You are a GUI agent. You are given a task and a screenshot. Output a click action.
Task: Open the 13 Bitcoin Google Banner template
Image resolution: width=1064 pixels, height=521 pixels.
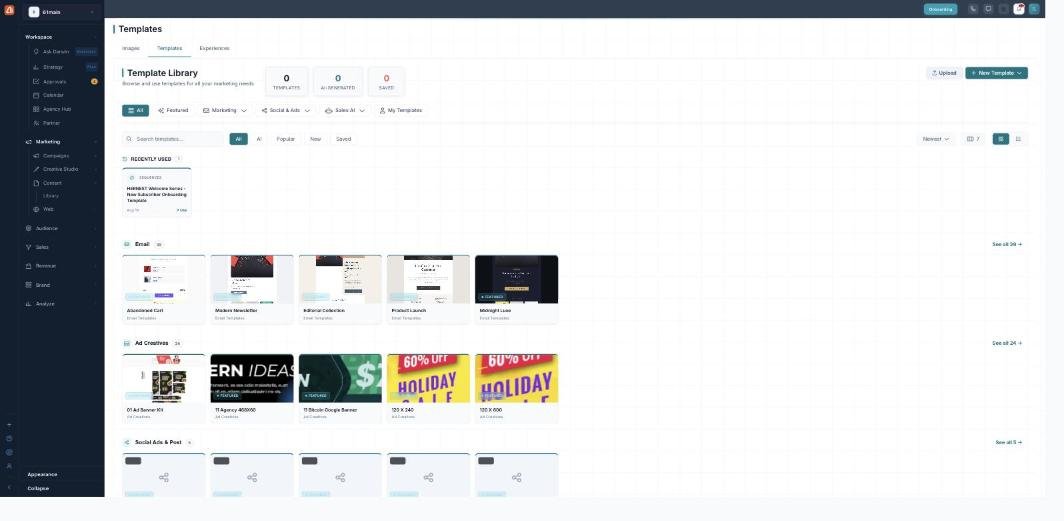point(340,389)
